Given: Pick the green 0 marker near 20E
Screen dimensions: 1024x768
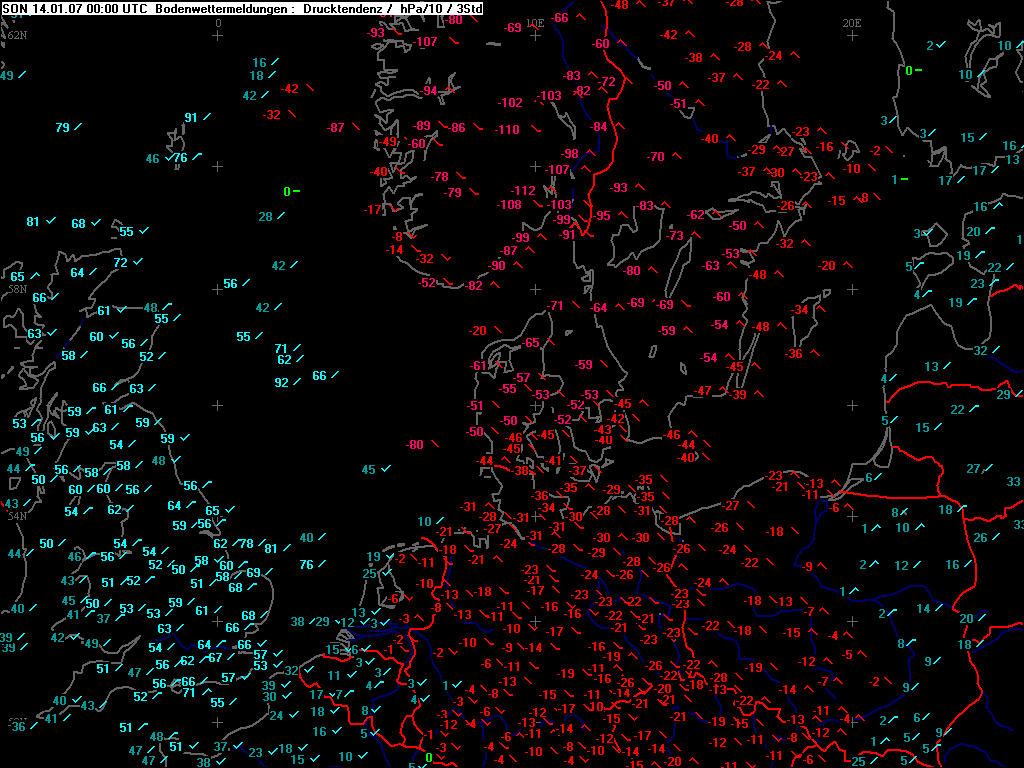Looking at the screenshot, I should coord(909,70).
